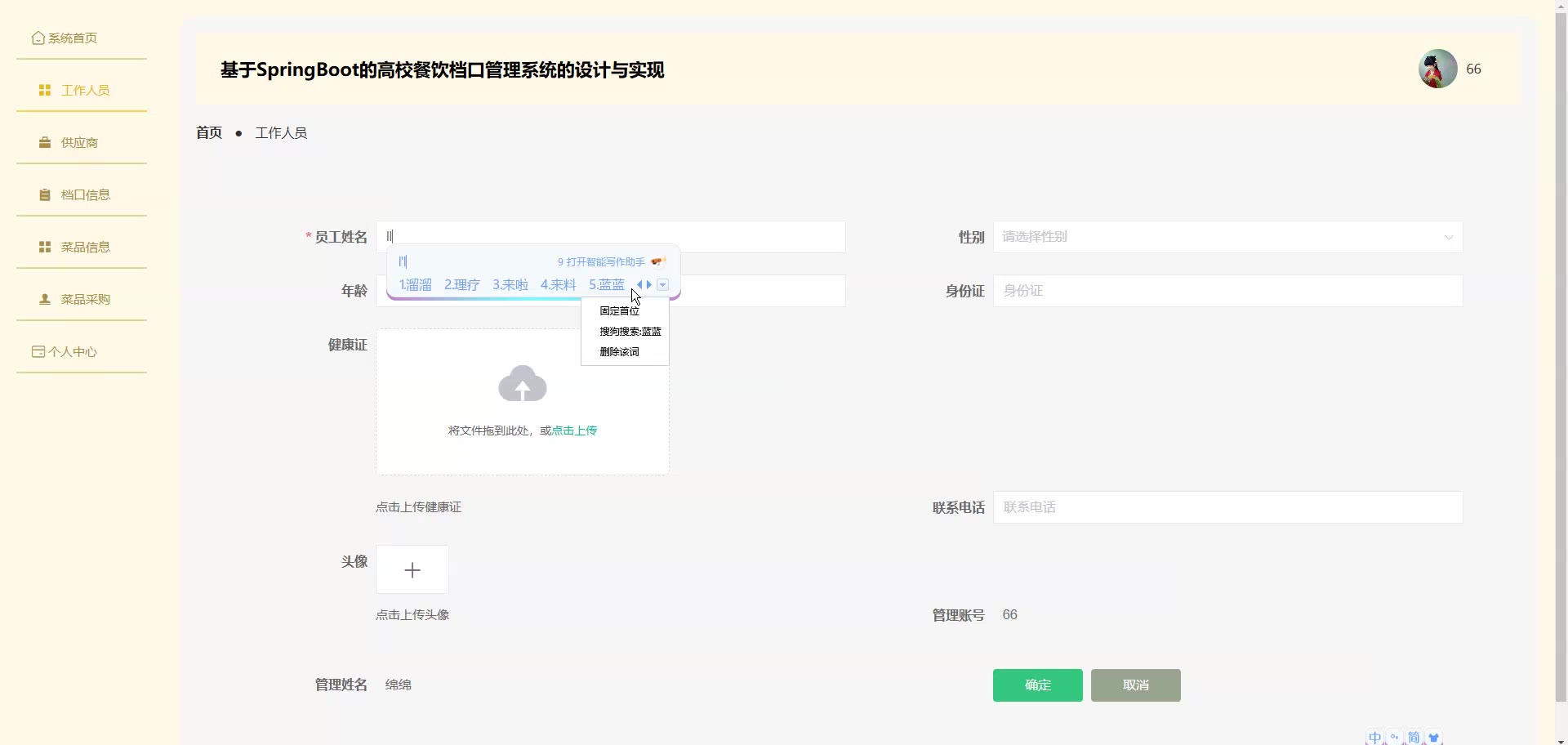Open the 性别 gender dropdown
This screenshot has height=745, width=1568.
click(x=1227, y=237)
